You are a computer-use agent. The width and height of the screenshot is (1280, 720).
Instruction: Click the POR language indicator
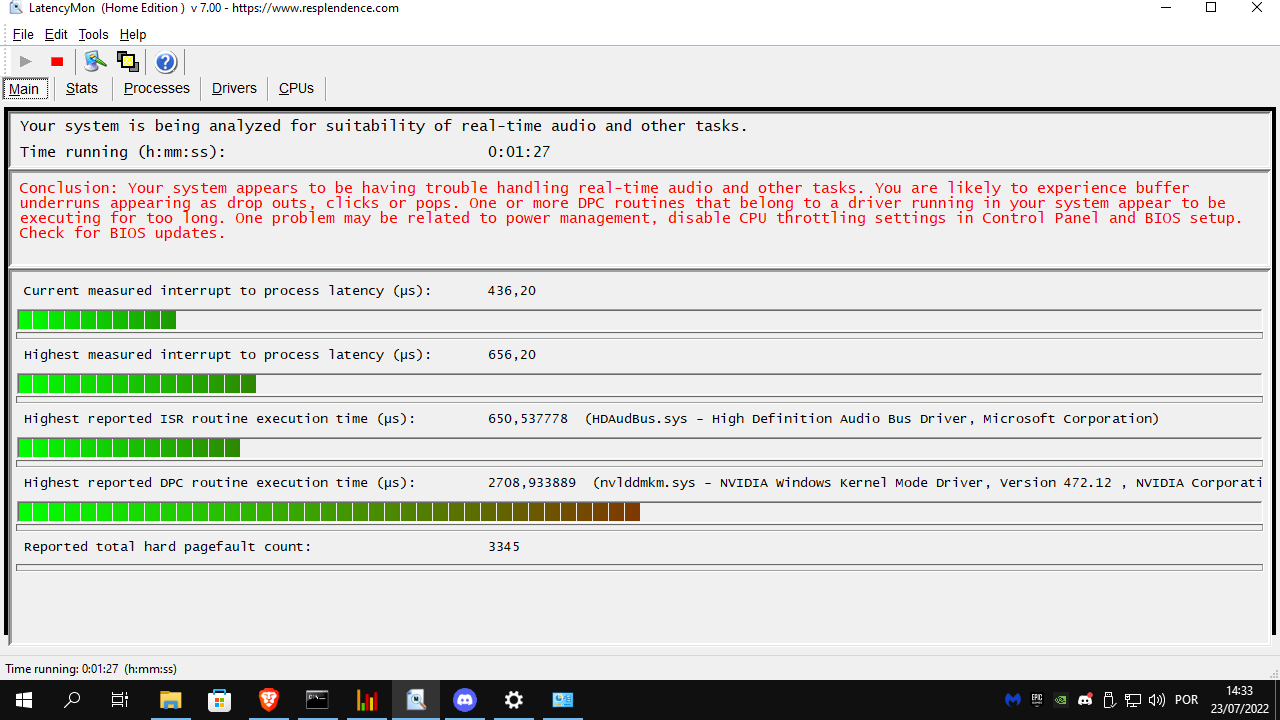coord(1187,700)
